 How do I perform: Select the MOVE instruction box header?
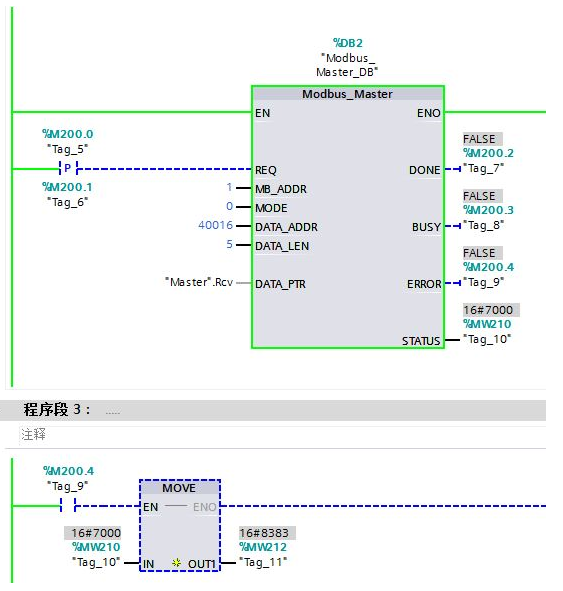[x=179, y=488]
